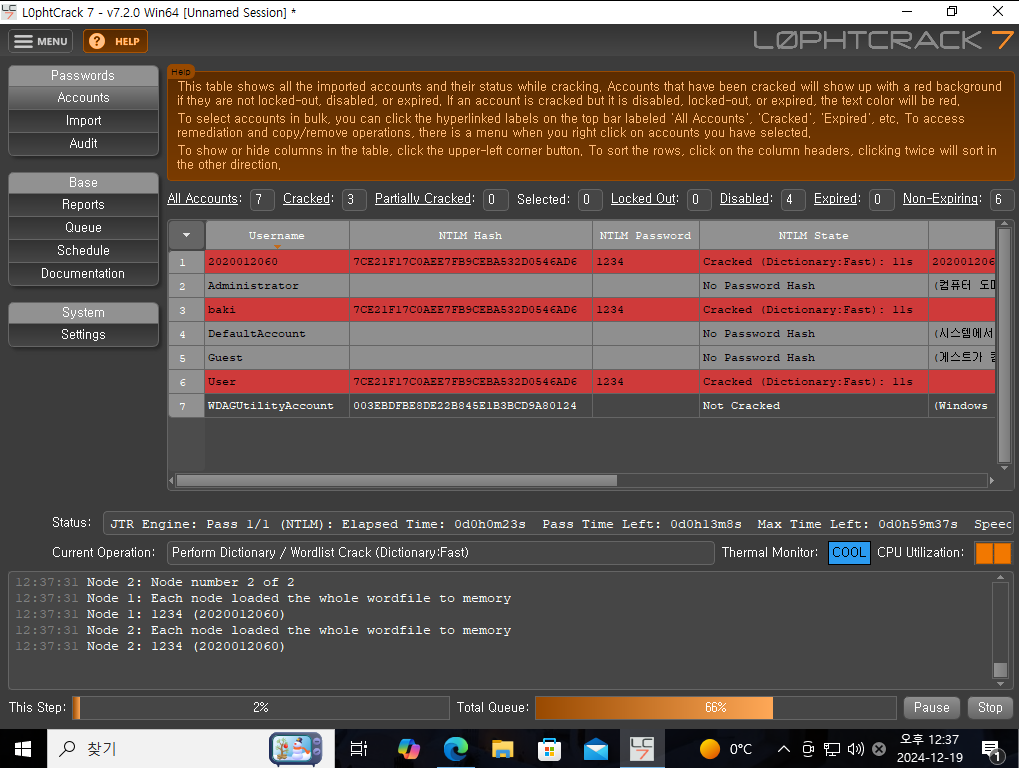Screen dimensions: 1019x768
Task: Open Microsoft Store from the taskbar
Action: coord(549,749)
